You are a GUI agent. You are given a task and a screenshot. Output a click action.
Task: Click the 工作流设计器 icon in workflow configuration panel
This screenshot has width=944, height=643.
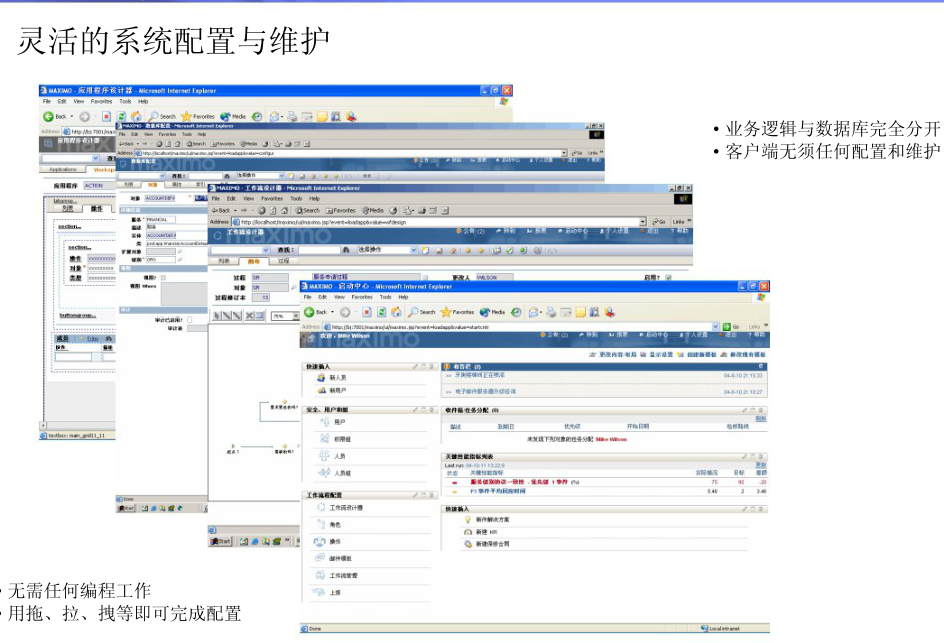coord(322,508)
